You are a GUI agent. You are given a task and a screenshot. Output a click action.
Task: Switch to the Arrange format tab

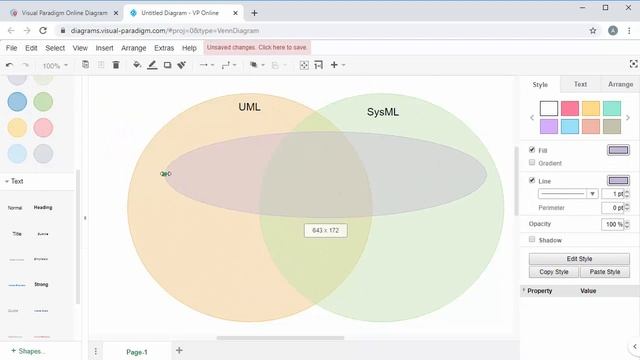point(620,84)
